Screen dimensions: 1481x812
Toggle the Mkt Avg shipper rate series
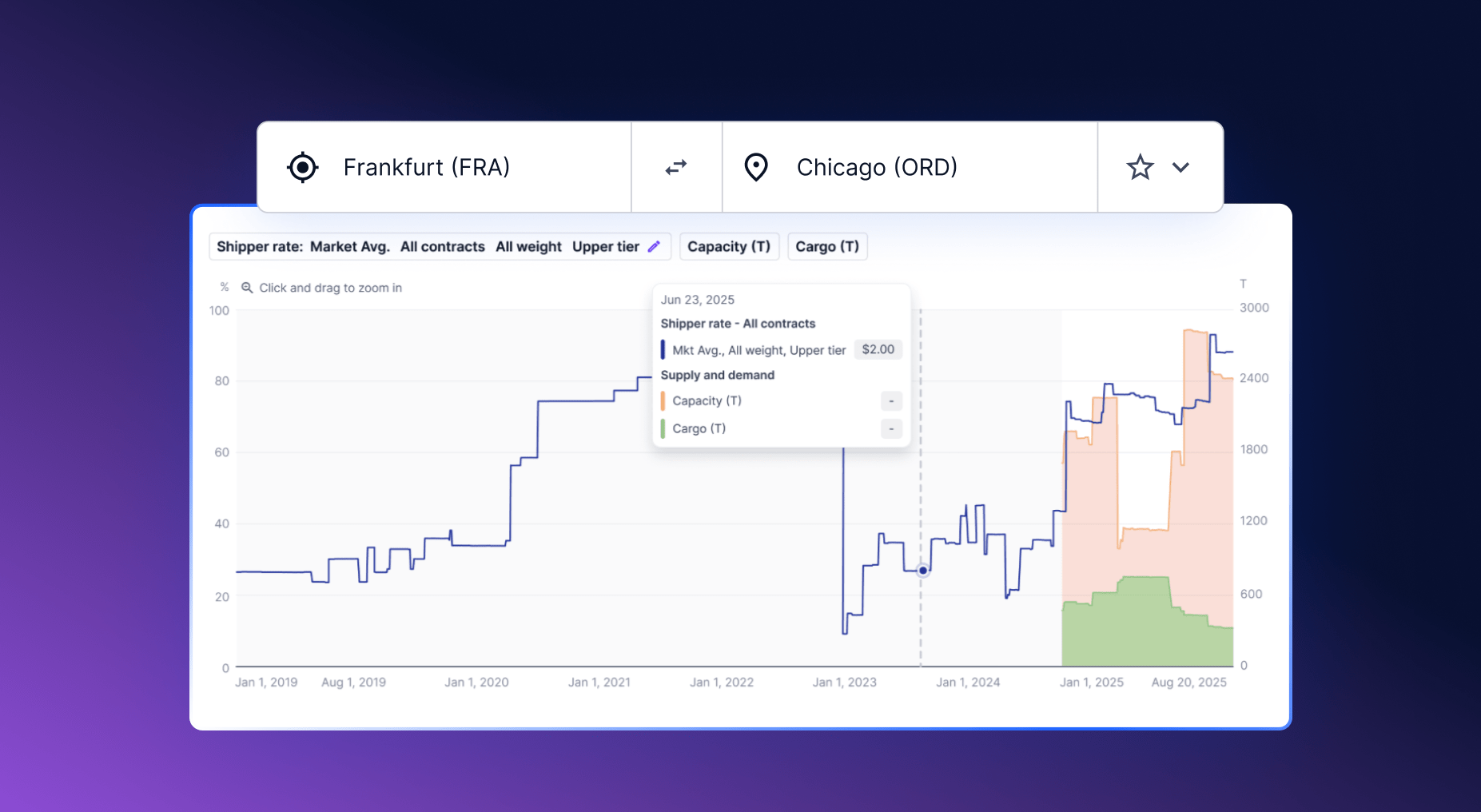pos(663,349)
